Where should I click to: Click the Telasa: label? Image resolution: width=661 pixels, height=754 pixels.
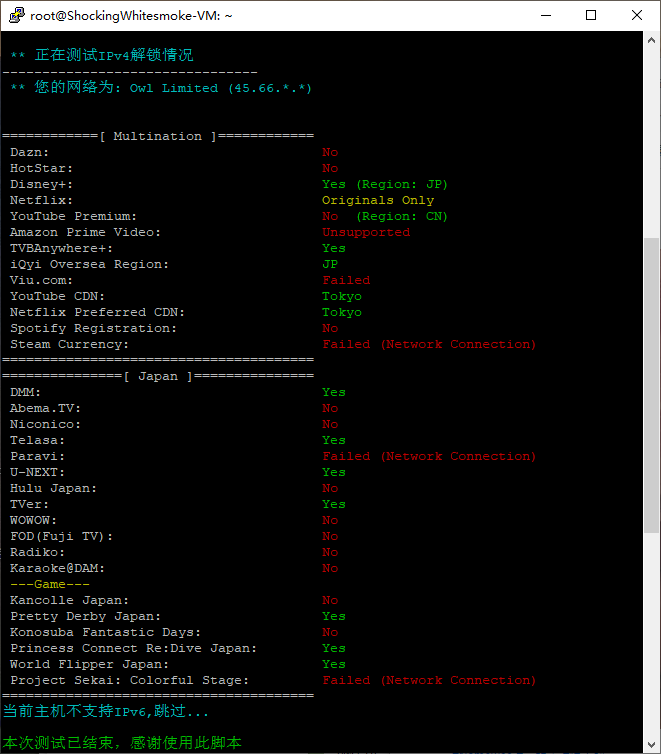(x=37, y=440)
